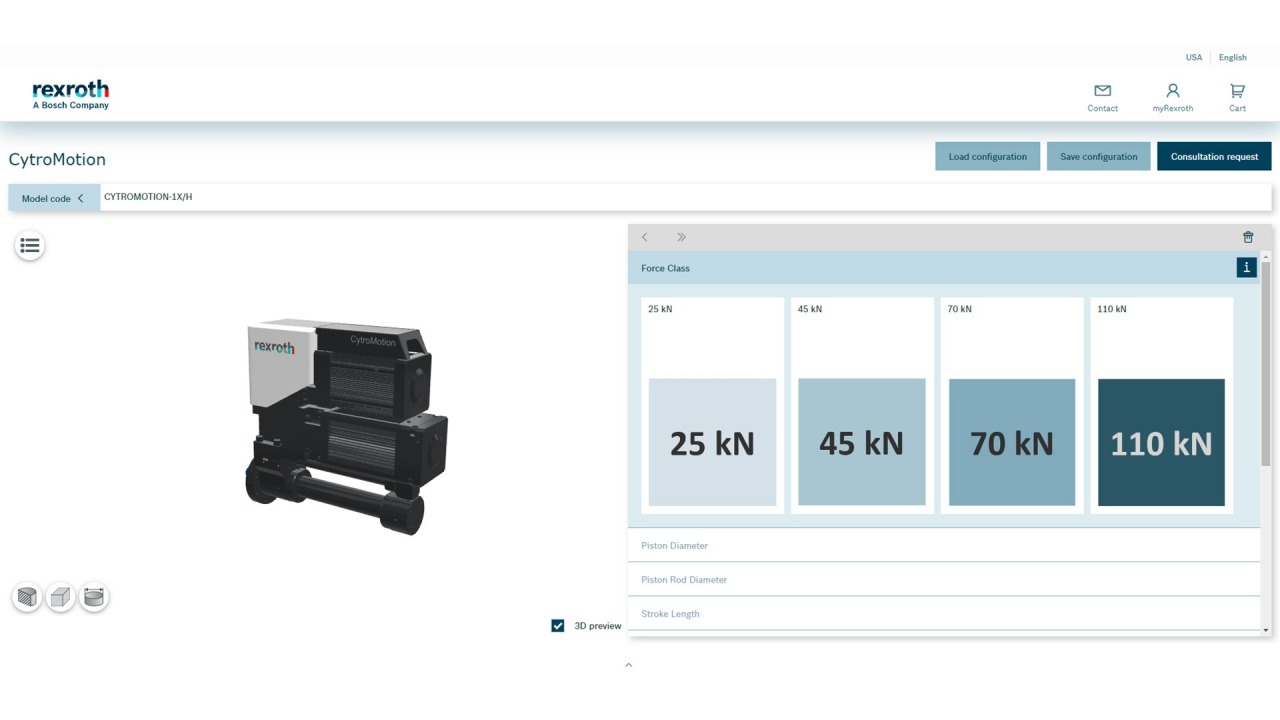Select the solid cube view icon
The width and height of the screenshot is (1280, 720).
point(60,597)
